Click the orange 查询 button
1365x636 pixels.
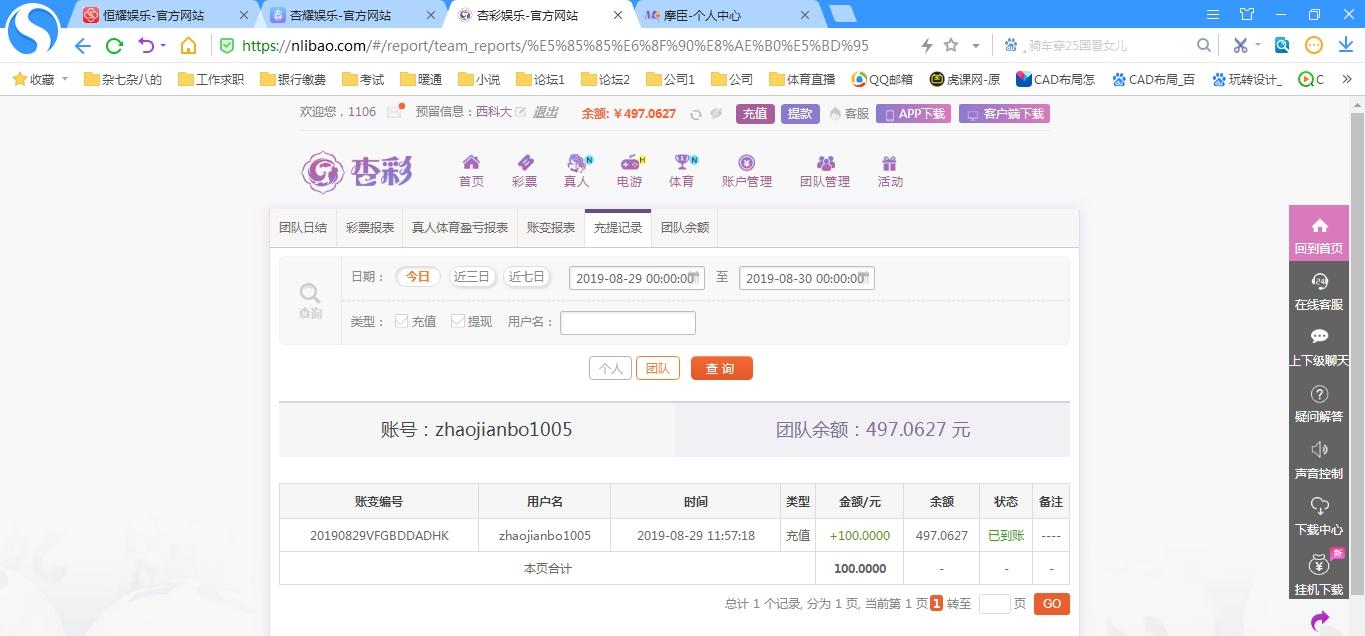(x=720, y=368)
